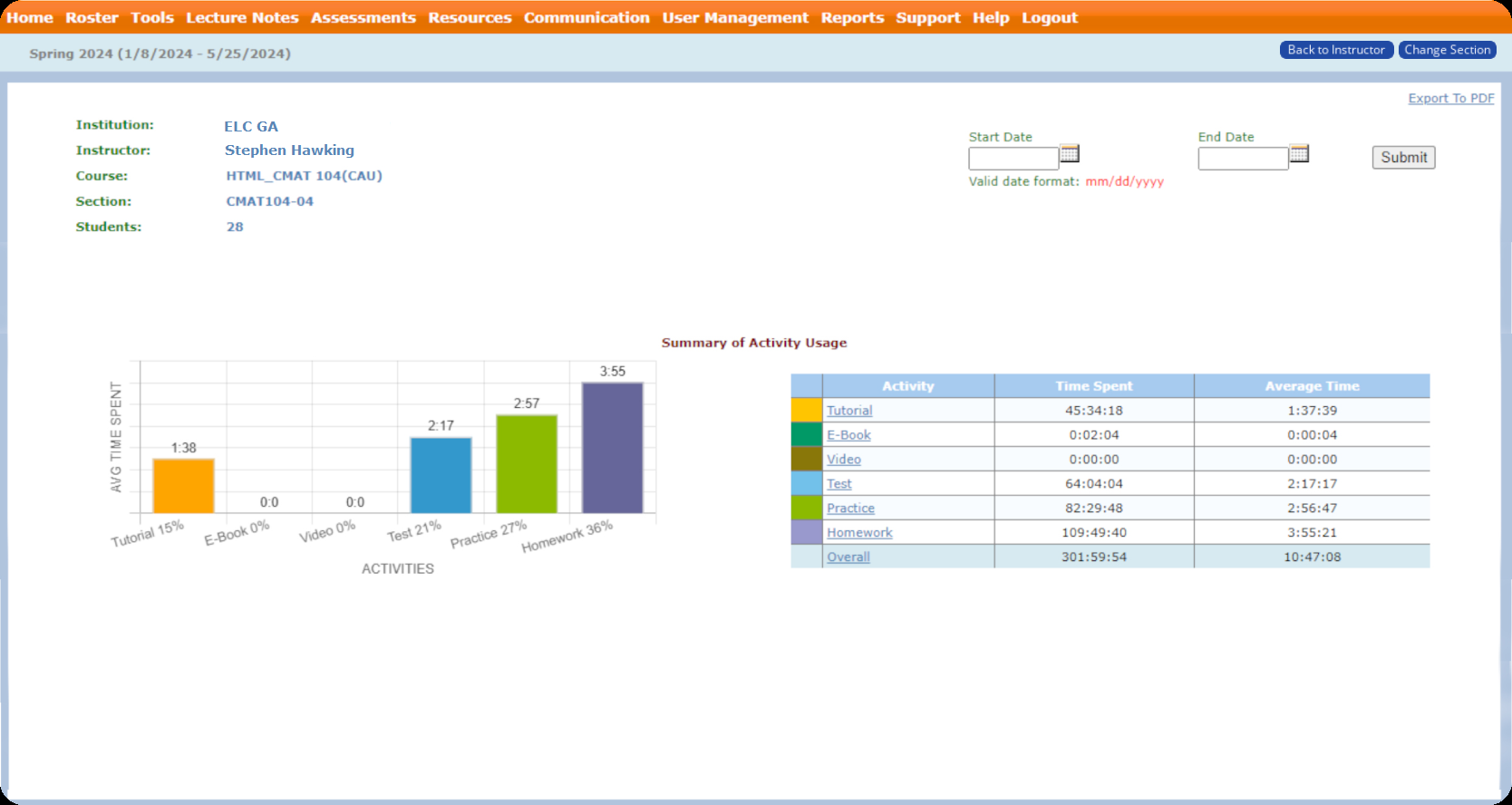The height and width of the screenshot is (805, 1512).
Task: Open the Start Date calendar picker icon
Action: pyautogui.click(x=1070, y=153)
